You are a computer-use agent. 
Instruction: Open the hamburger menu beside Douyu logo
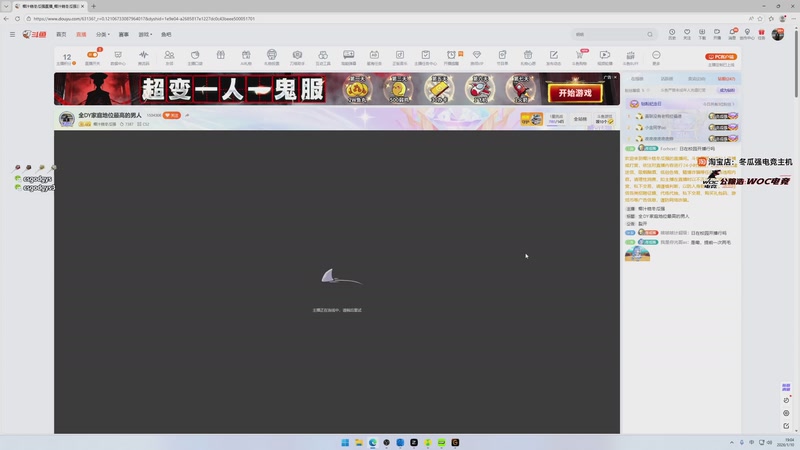pyautogui.click(x=12, y=34)
